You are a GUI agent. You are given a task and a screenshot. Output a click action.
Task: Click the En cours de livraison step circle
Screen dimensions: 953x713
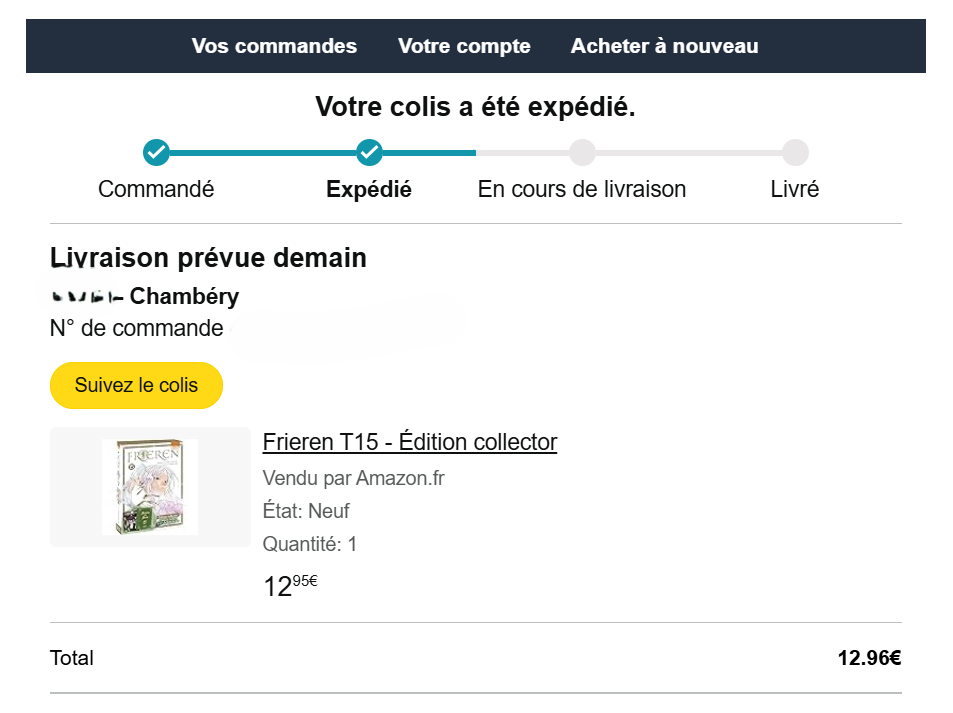tap(582, 153)
